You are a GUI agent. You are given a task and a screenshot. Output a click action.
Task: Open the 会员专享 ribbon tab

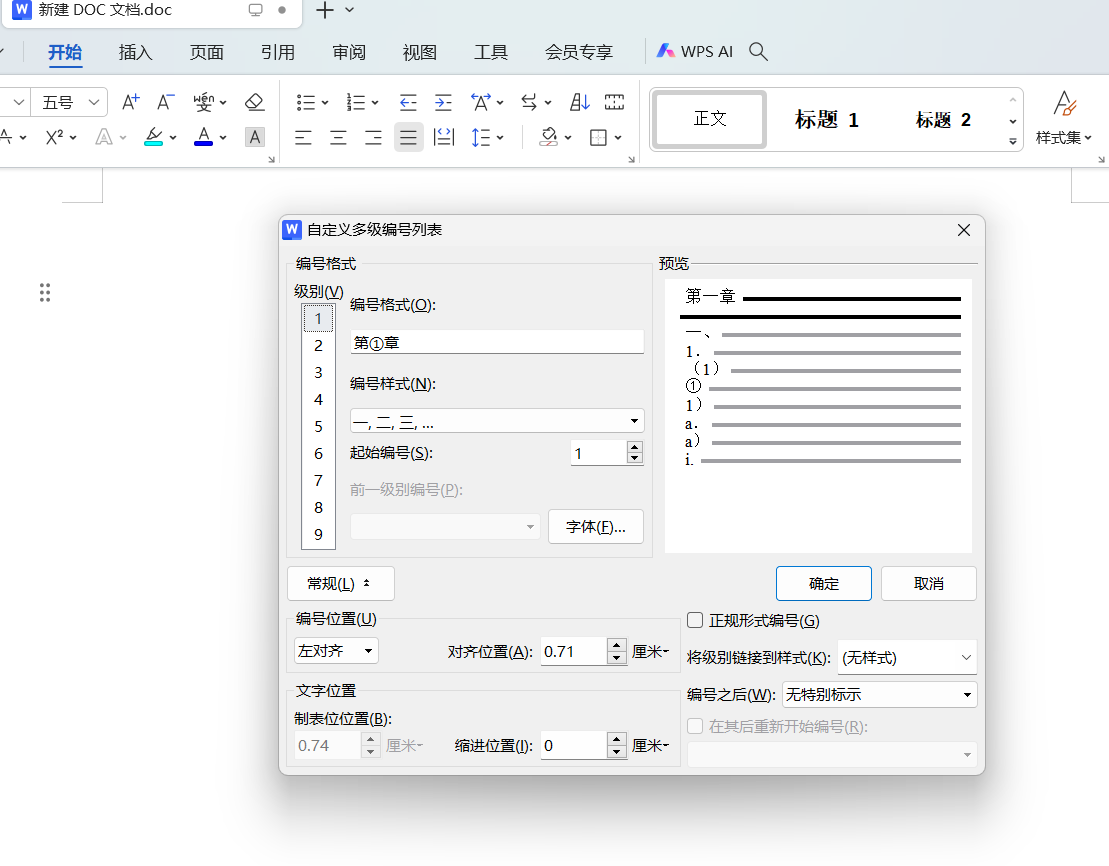(x=579, y=52)
